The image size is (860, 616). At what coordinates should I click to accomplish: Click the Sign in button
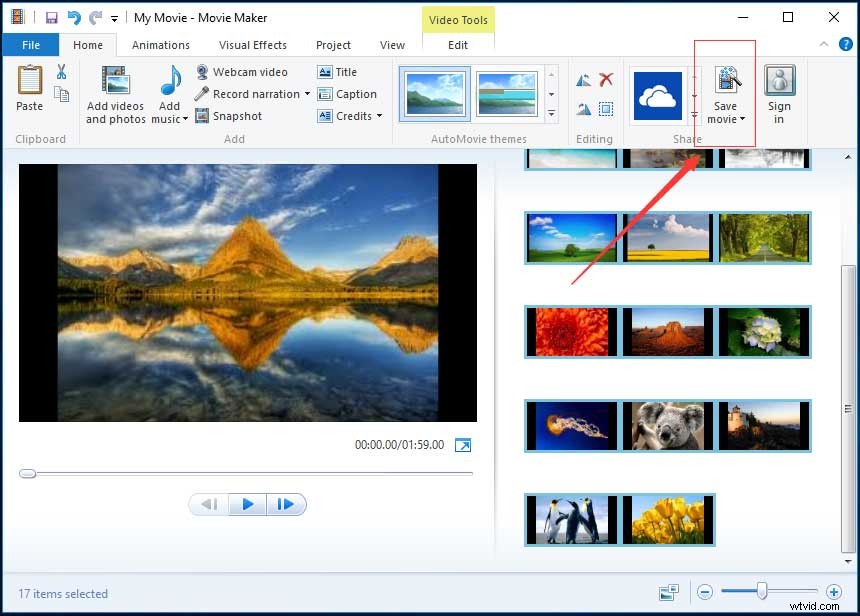point(780,93)
